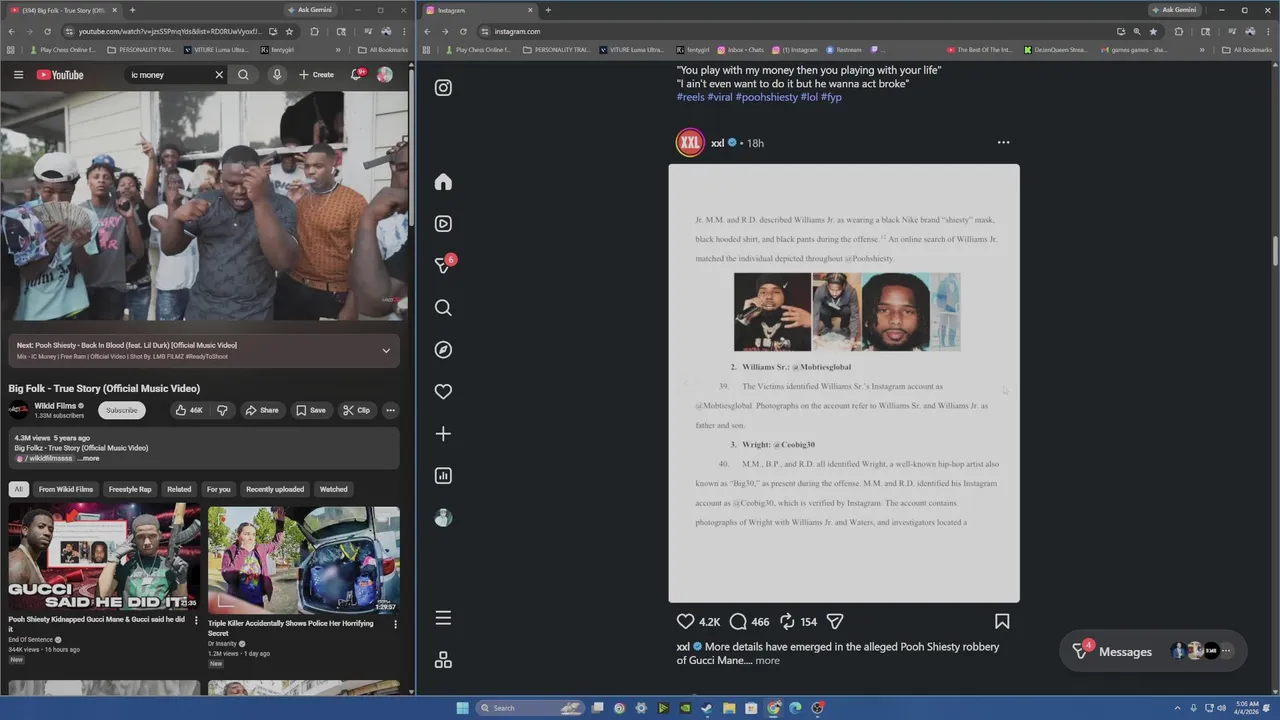Open xxl post three-dot options
Screen dimensions: 1280x720
tap(1003, 143)
